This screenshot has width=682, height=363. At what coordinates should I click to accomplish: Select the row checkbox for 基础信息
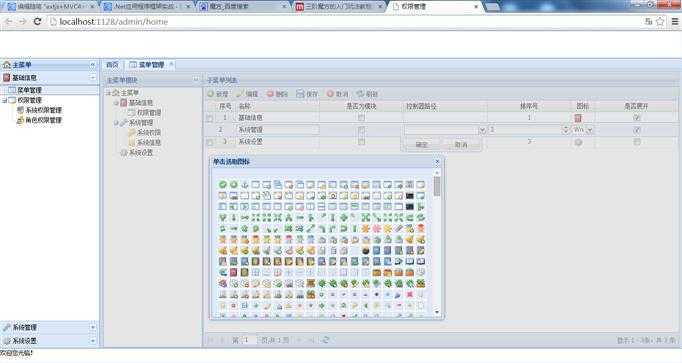[210, 118]
